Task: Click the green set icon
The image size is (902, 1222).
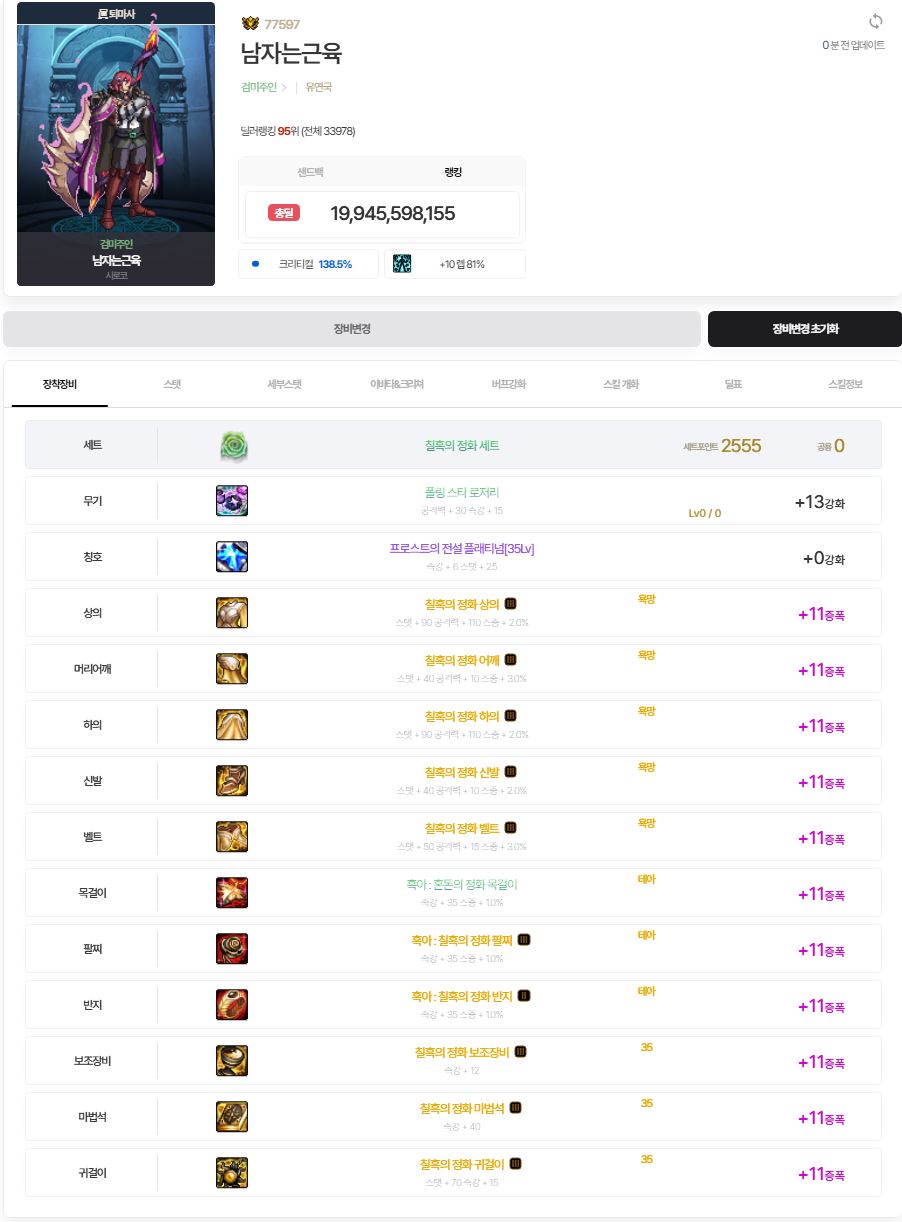Action: (233, 446)
